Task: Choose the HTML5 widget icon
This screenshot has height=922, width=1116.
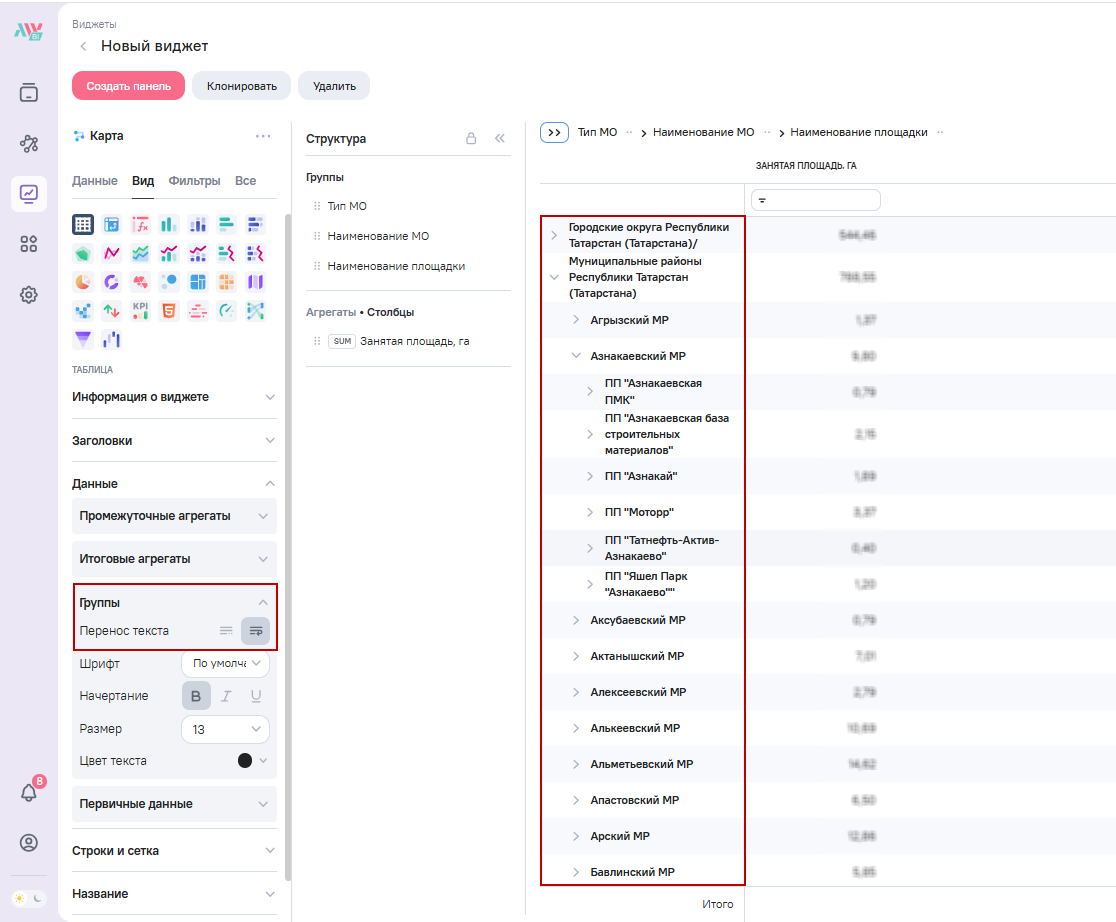Action: pos(169,310)
